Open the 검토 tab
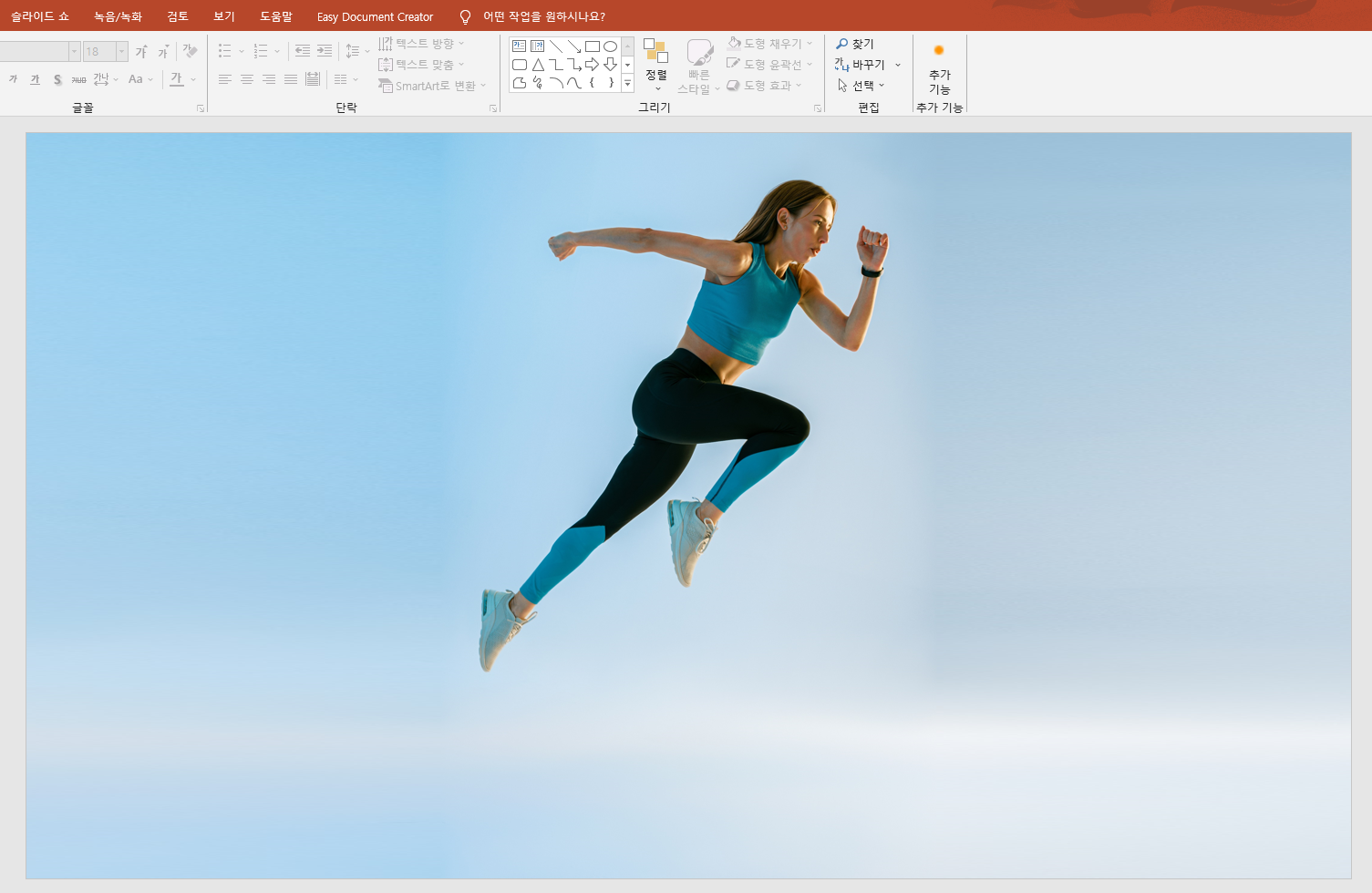1372x893 pixels. [x=178, y=16]
